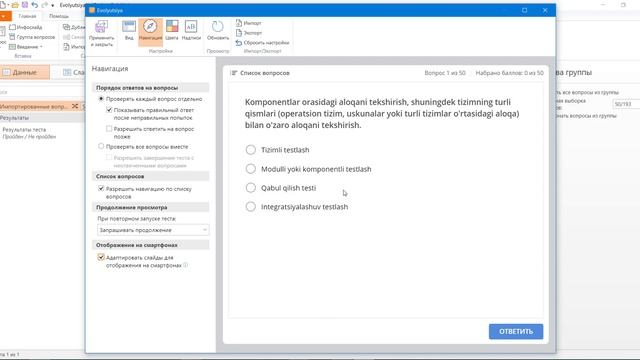Click the open folder icon in quick access toolbar
The height and width of the screenshot is (360, 640).
(x=15, y=5)
